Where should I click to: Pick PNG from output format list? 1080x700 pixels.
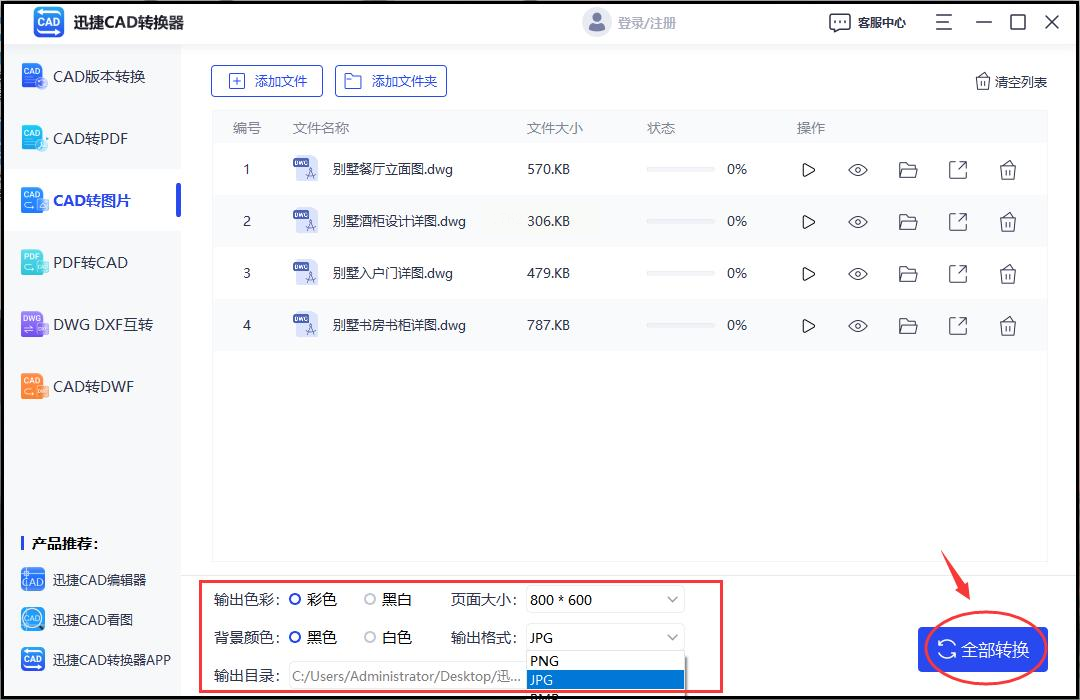pyautogui.click(x=605, y=661)
